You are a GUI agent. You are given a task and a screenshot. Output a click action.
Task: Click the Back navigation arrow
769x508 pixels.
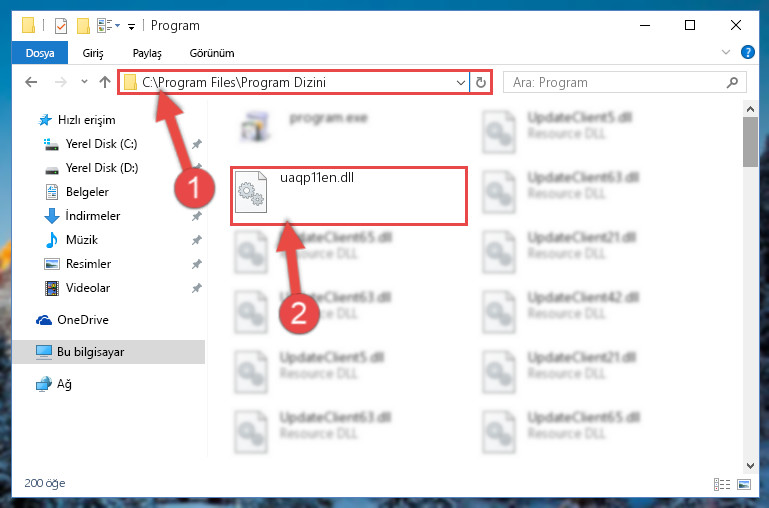31,82
